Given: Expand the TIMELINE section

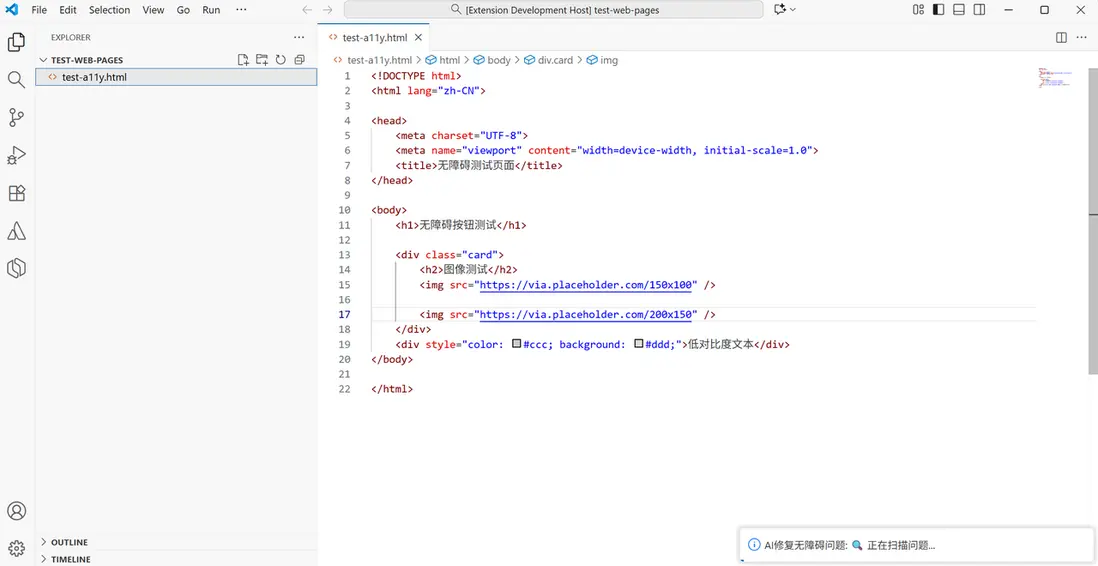Looking at the screenshot, I should tap(70, 559).
